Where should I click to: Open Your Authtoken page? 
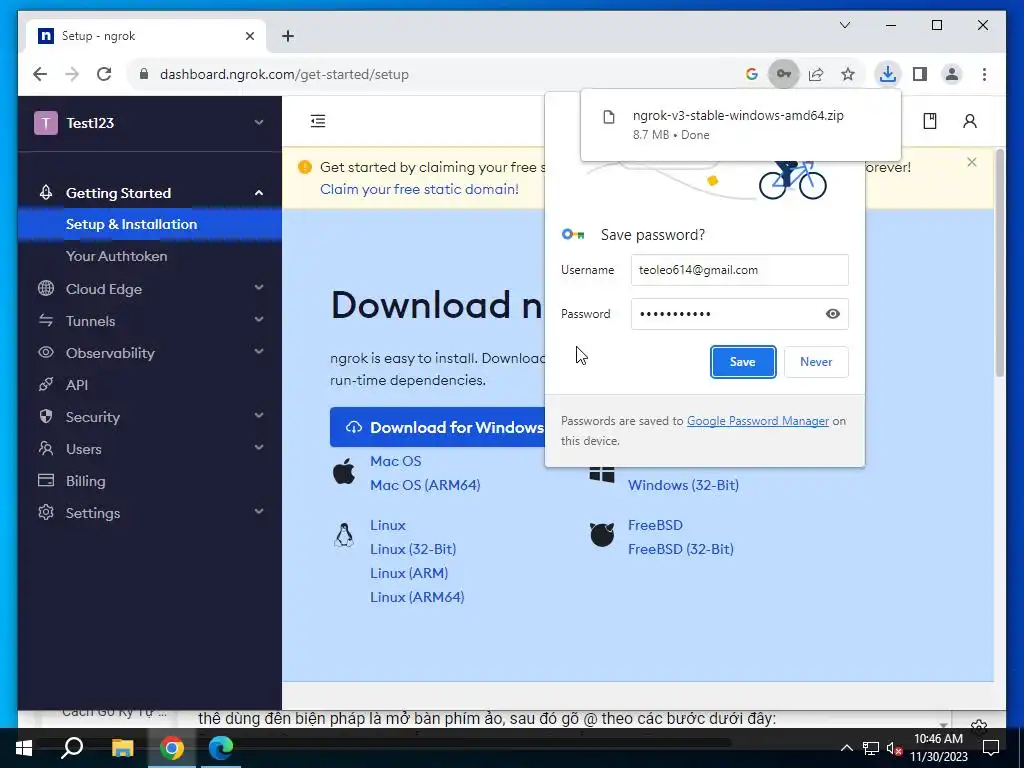tap(116, 256)
